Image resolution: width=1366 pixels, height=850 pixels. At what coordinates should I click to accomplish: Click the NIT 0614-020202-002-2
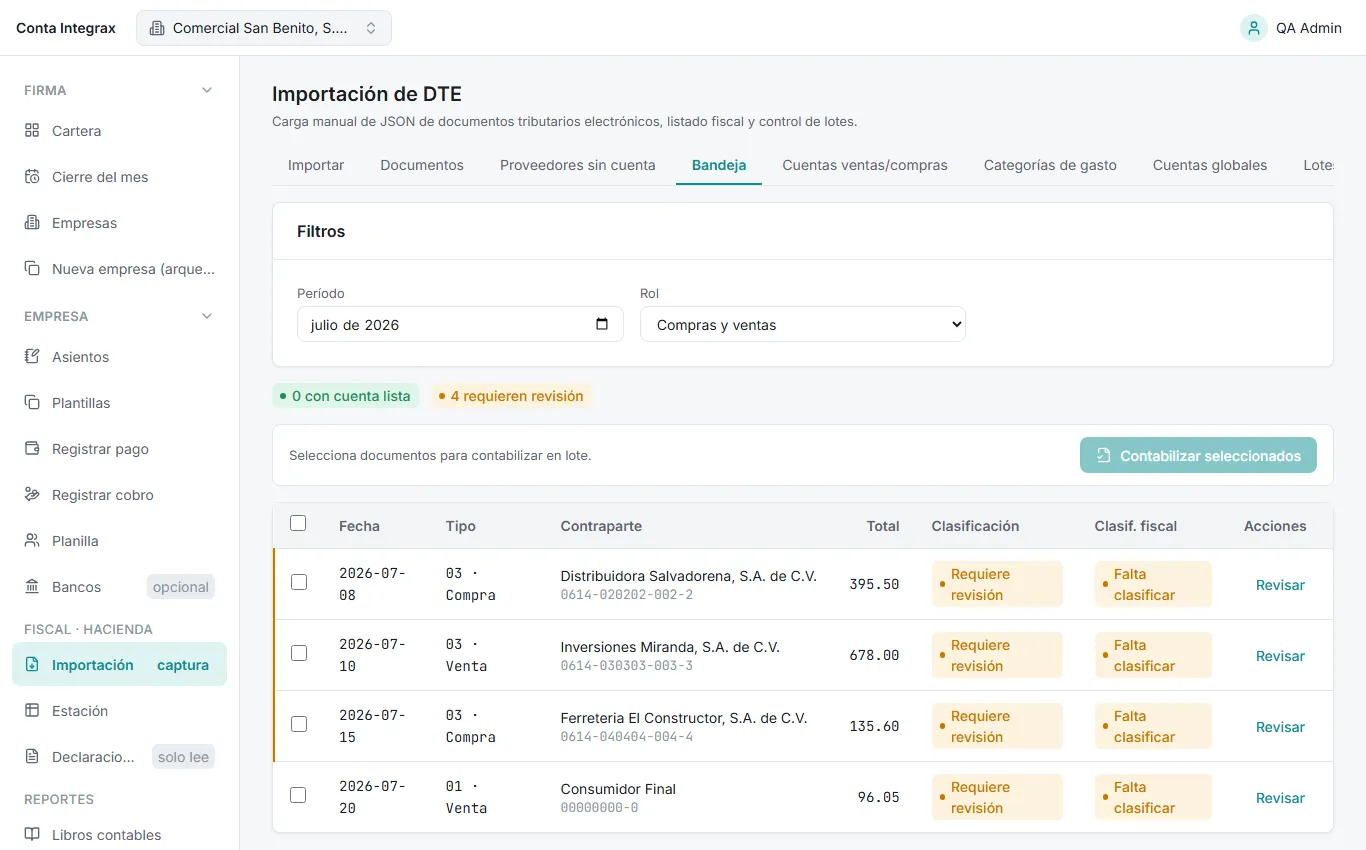(626, 595)
